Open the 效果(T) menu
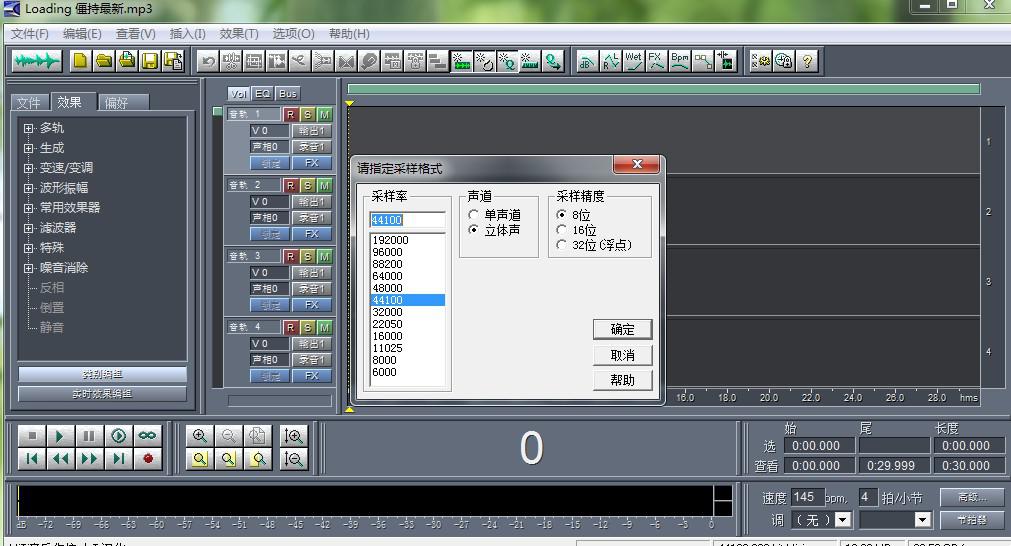 click(239, 34)
